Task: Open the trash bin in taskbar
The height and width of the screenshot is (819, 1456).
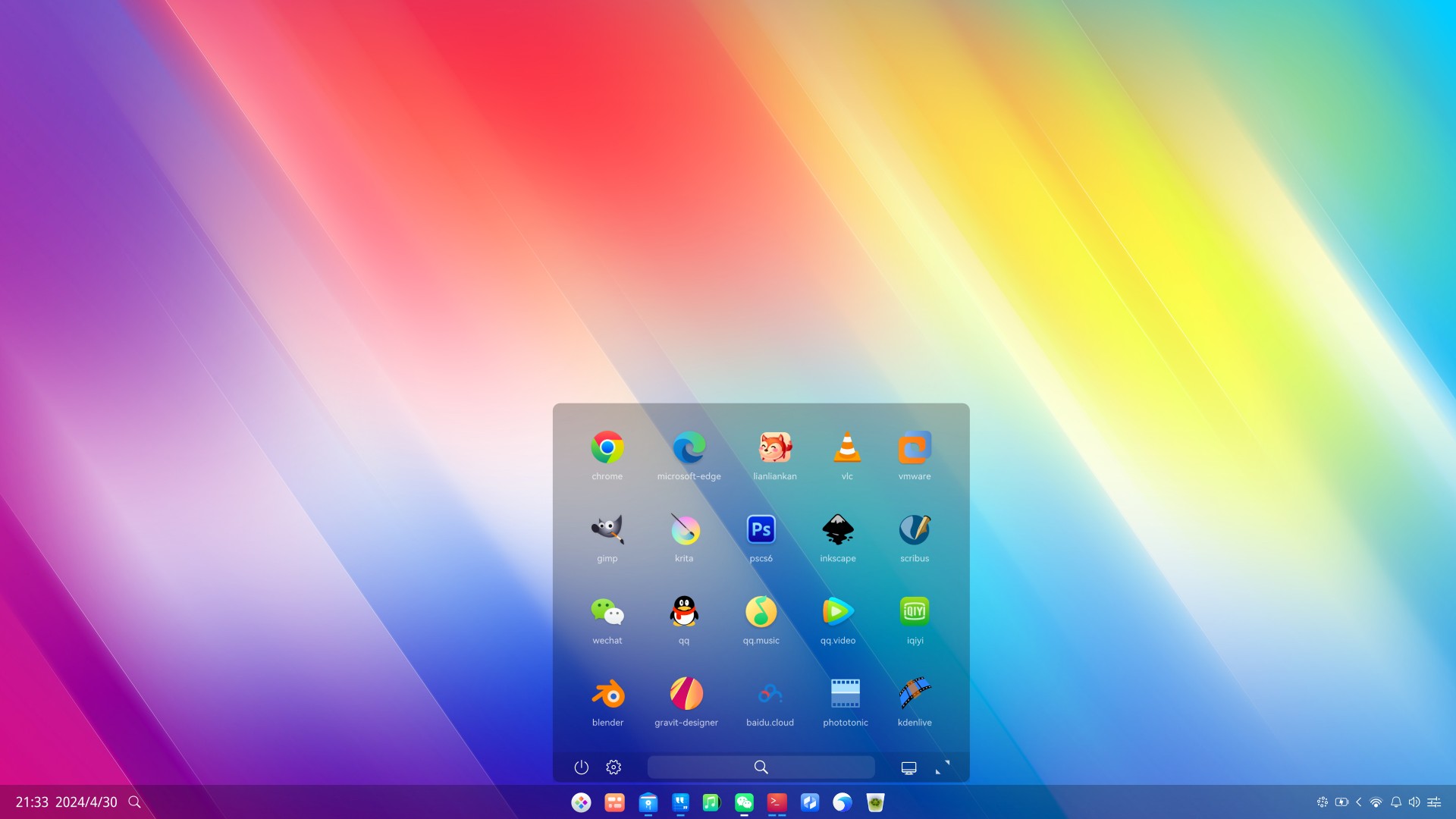Action: 875,802
